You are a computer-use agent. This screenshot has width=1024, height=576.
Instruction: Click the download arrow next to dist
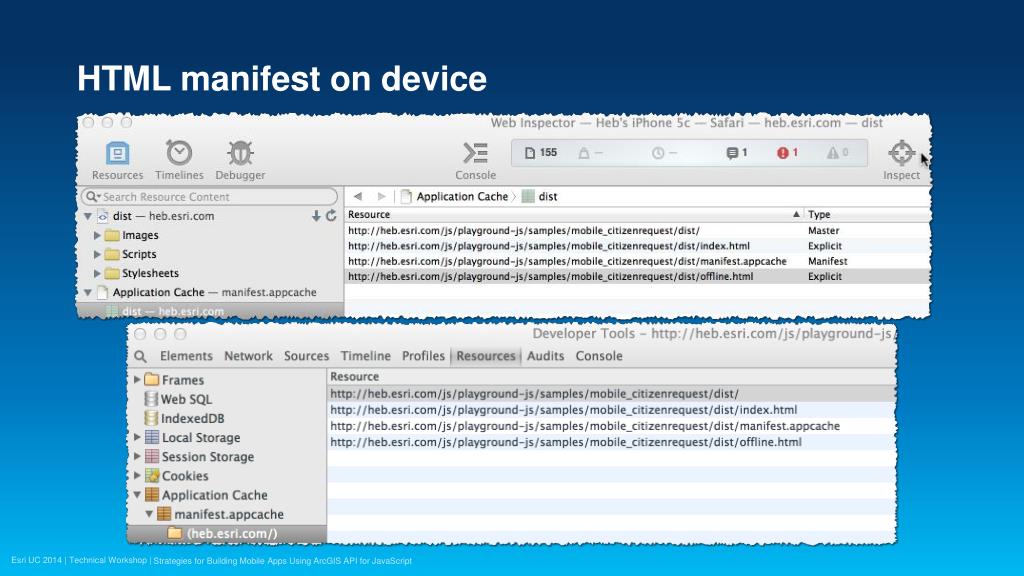pyautogui.click(x=315, y=216)
